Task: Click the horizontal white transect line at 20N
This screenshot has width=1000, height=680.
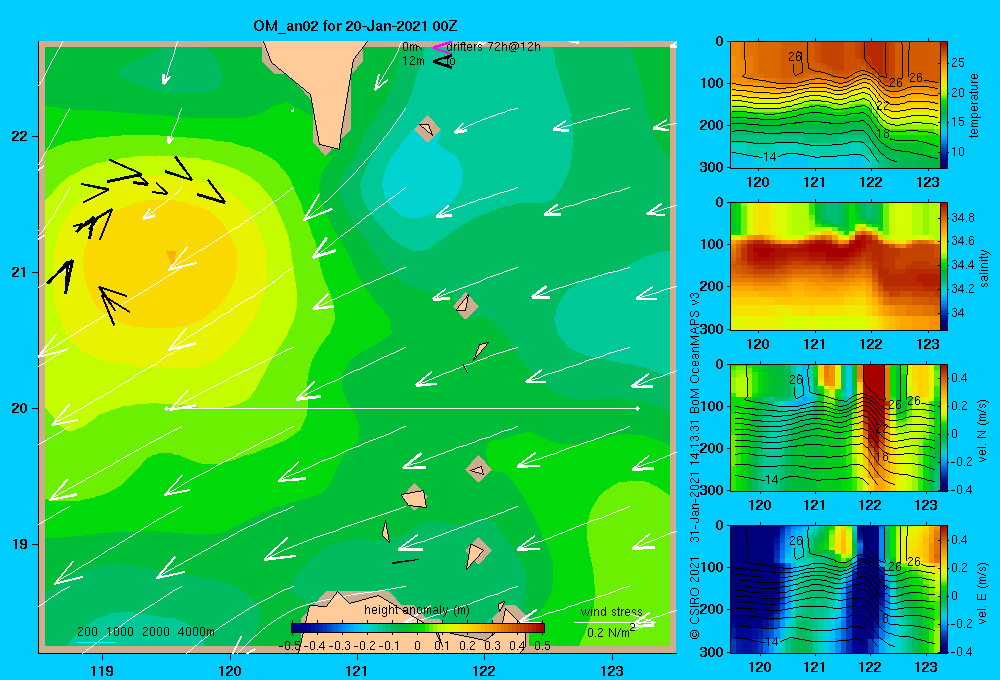Action: (402, 408)
